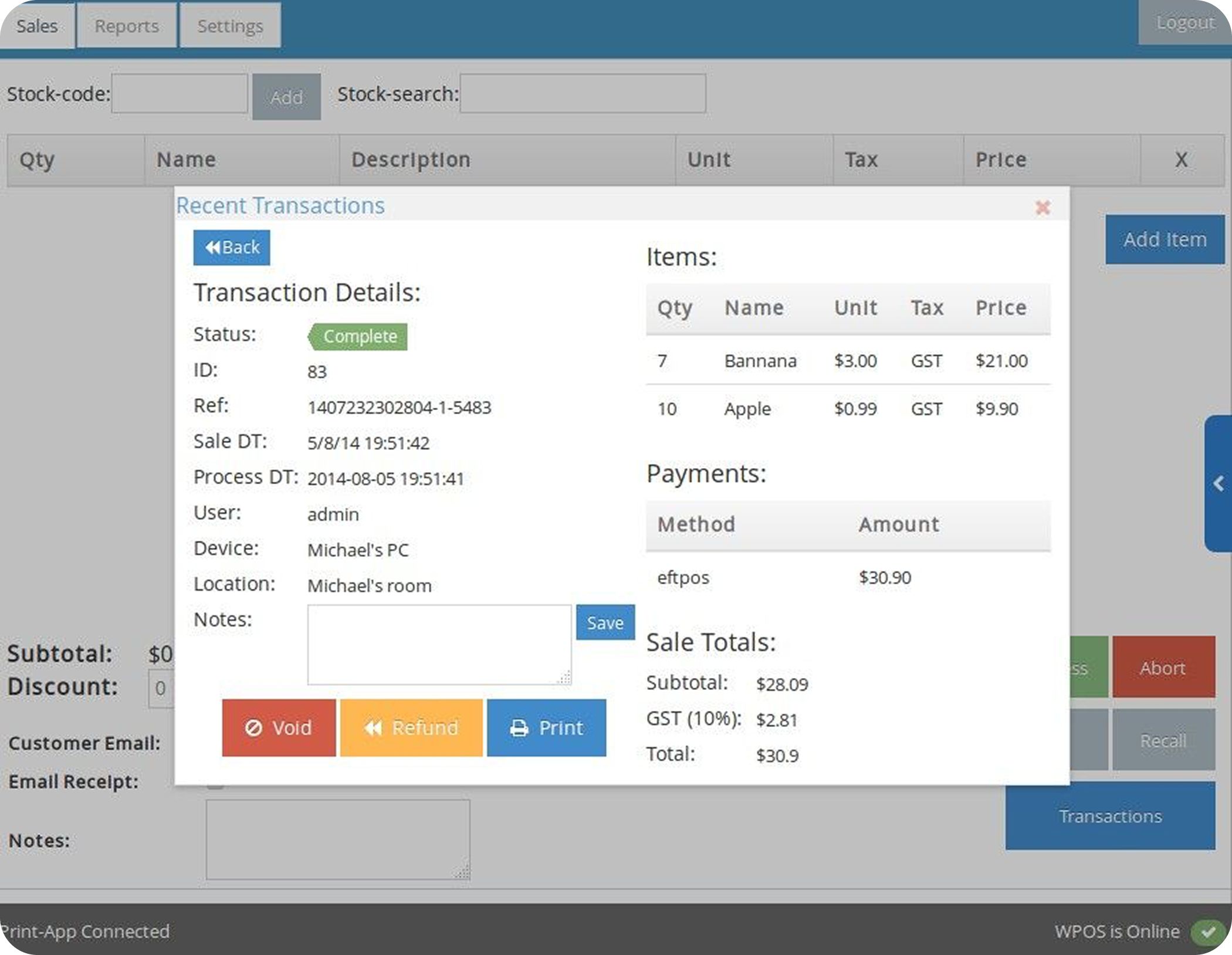The height and width of the screenshot is (955, 1232).
Task: Click the Refund rewind-arrows icon
Action: [x=374, y=727]
